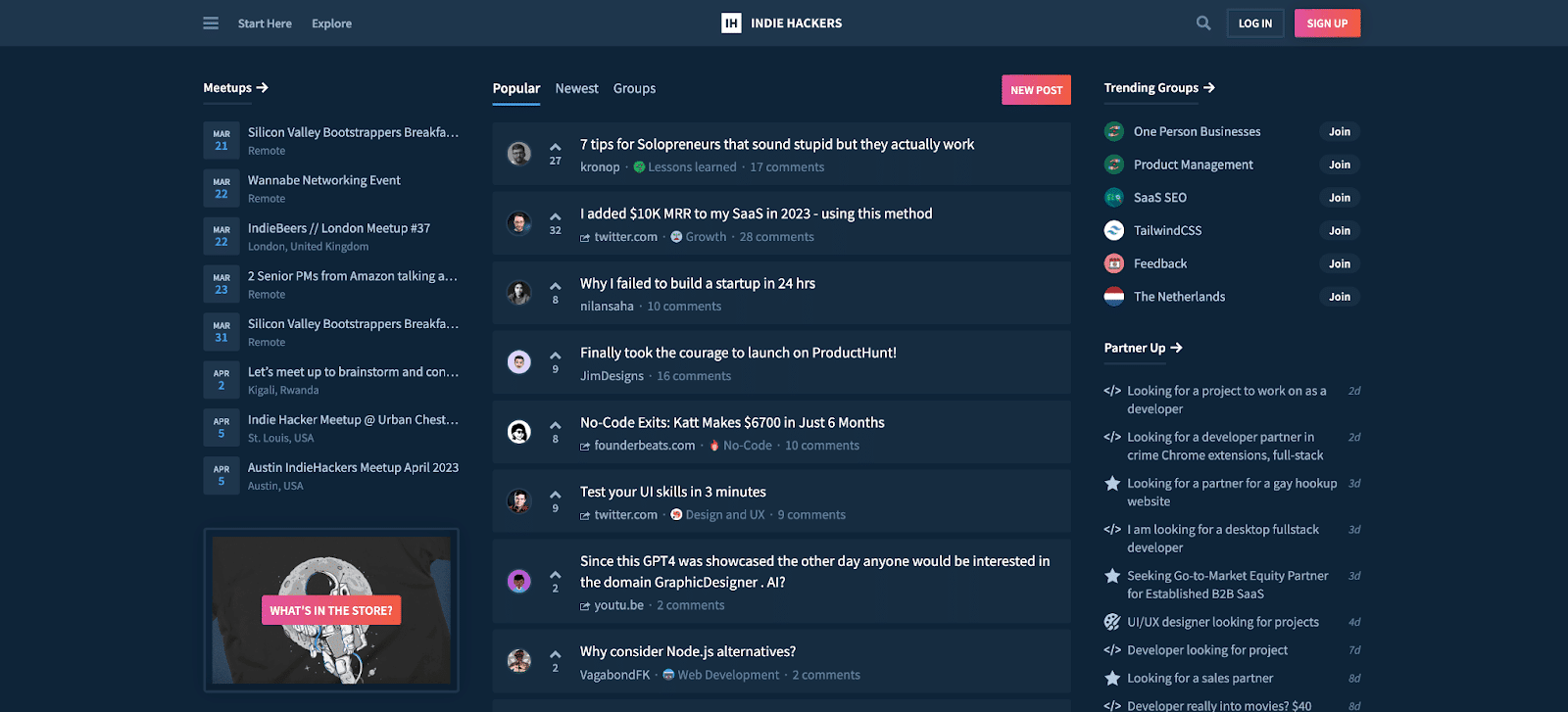Viewport: 1568px width, 712px height.
Task: Expand the Meetups section arrow
Action: click(x=262, y=88)
